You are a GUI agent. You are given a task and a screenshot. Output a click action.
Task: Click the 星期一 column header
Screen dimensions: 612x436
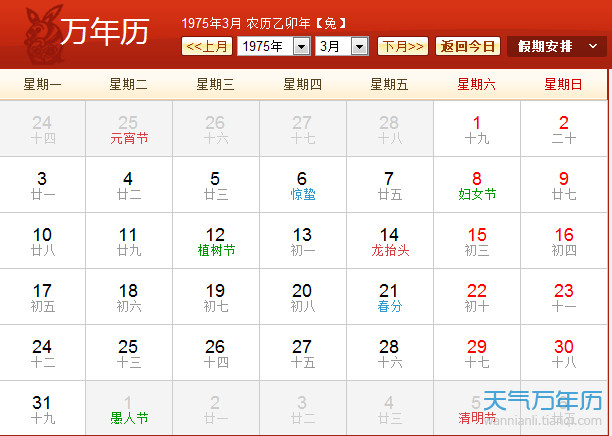43,84
